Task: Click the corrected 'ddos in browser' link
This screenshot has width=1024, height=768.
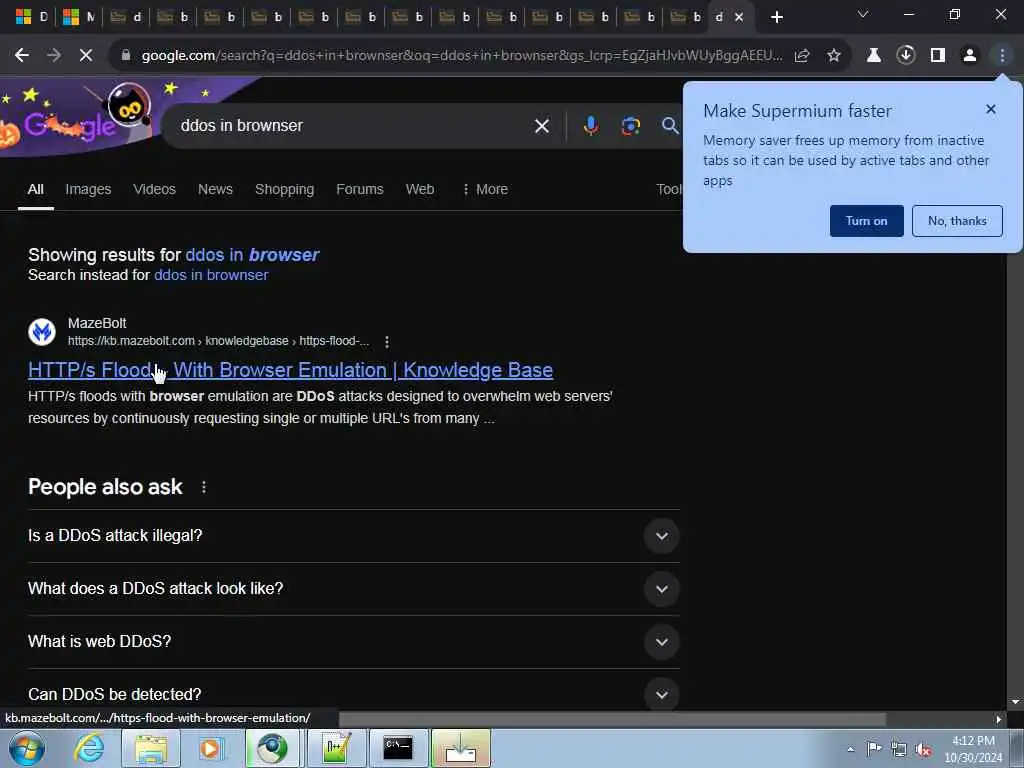Action: pos(252,255)
